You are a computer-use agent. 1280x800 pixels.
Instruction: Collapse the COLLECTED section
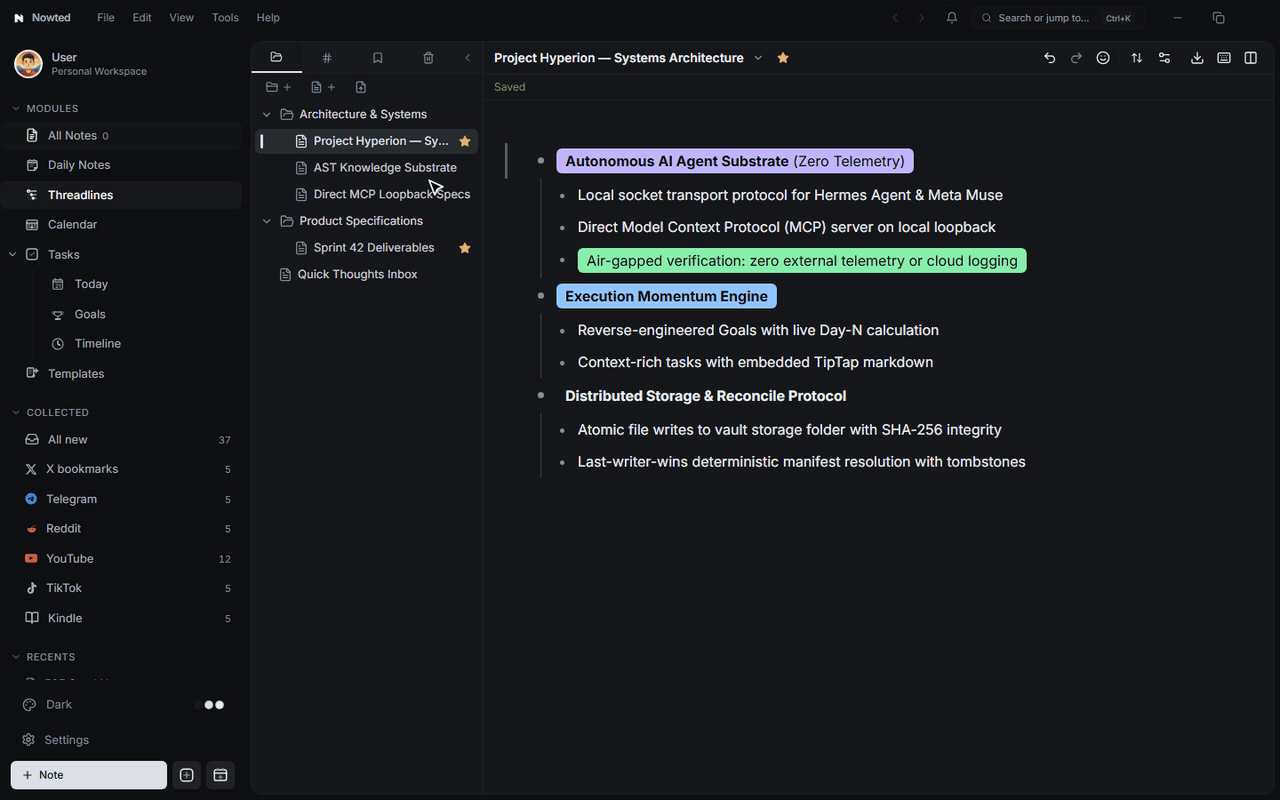click(16, 412)
